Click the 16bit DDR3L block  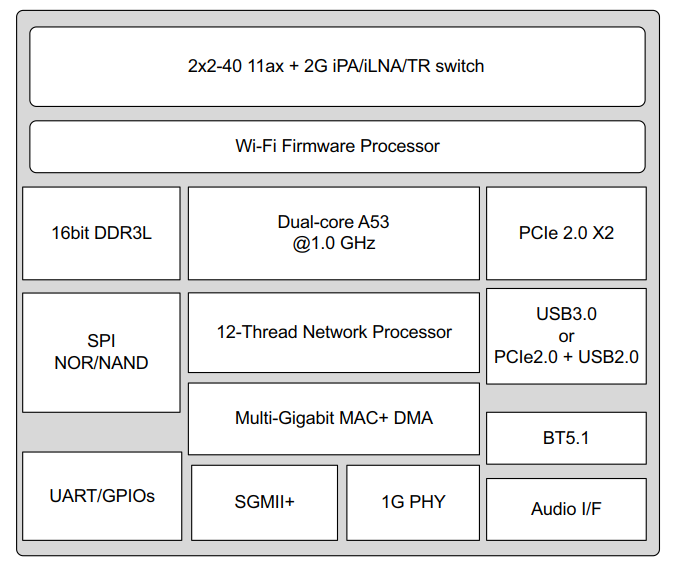tap(101, 233)
